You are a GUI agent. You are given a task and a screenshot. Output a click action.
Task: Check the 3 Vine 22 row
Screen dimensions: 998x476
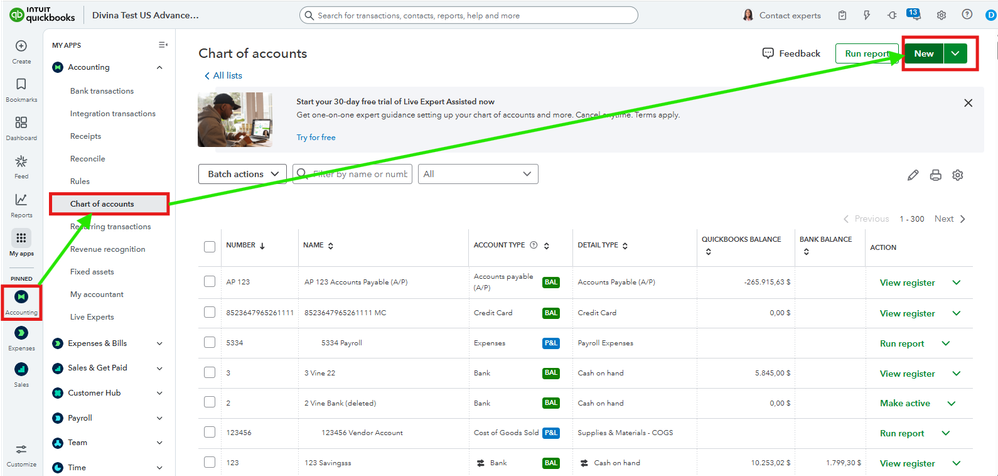209,372
